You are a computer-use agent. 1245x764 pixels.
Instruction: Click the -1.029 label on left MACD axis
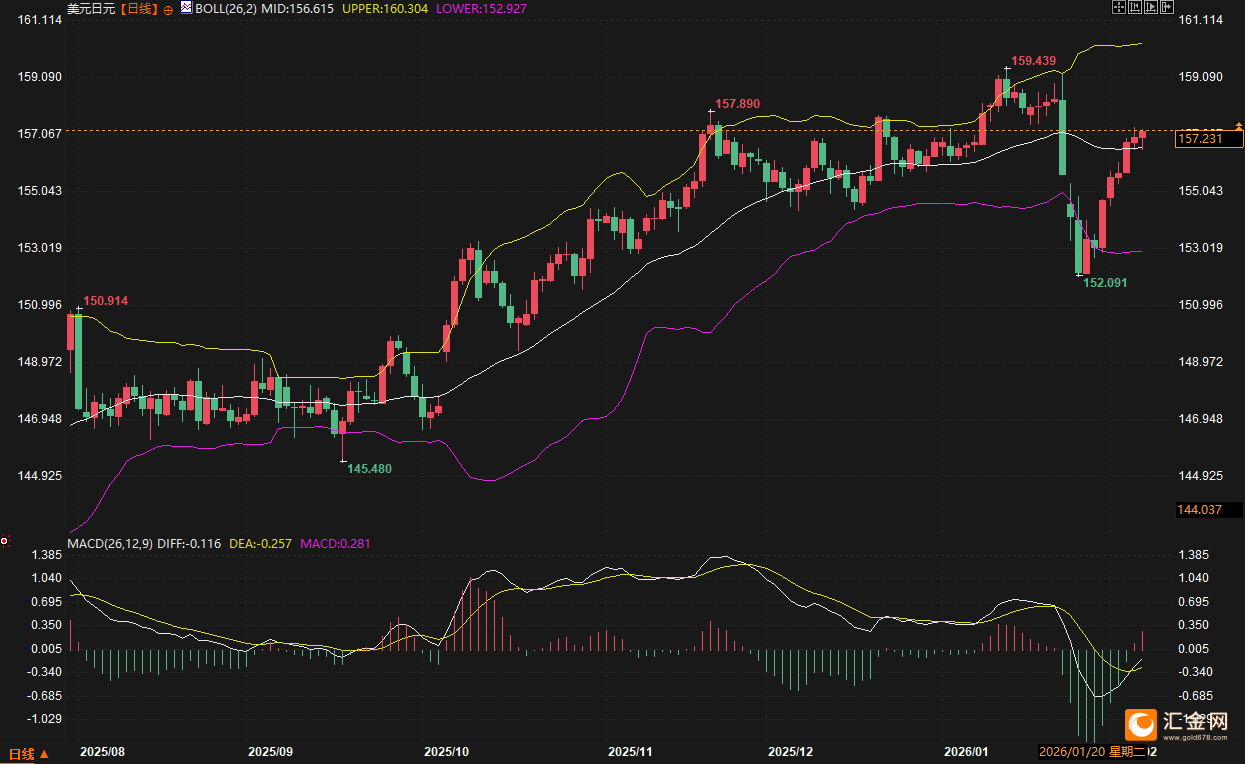(x=46, y=719)
